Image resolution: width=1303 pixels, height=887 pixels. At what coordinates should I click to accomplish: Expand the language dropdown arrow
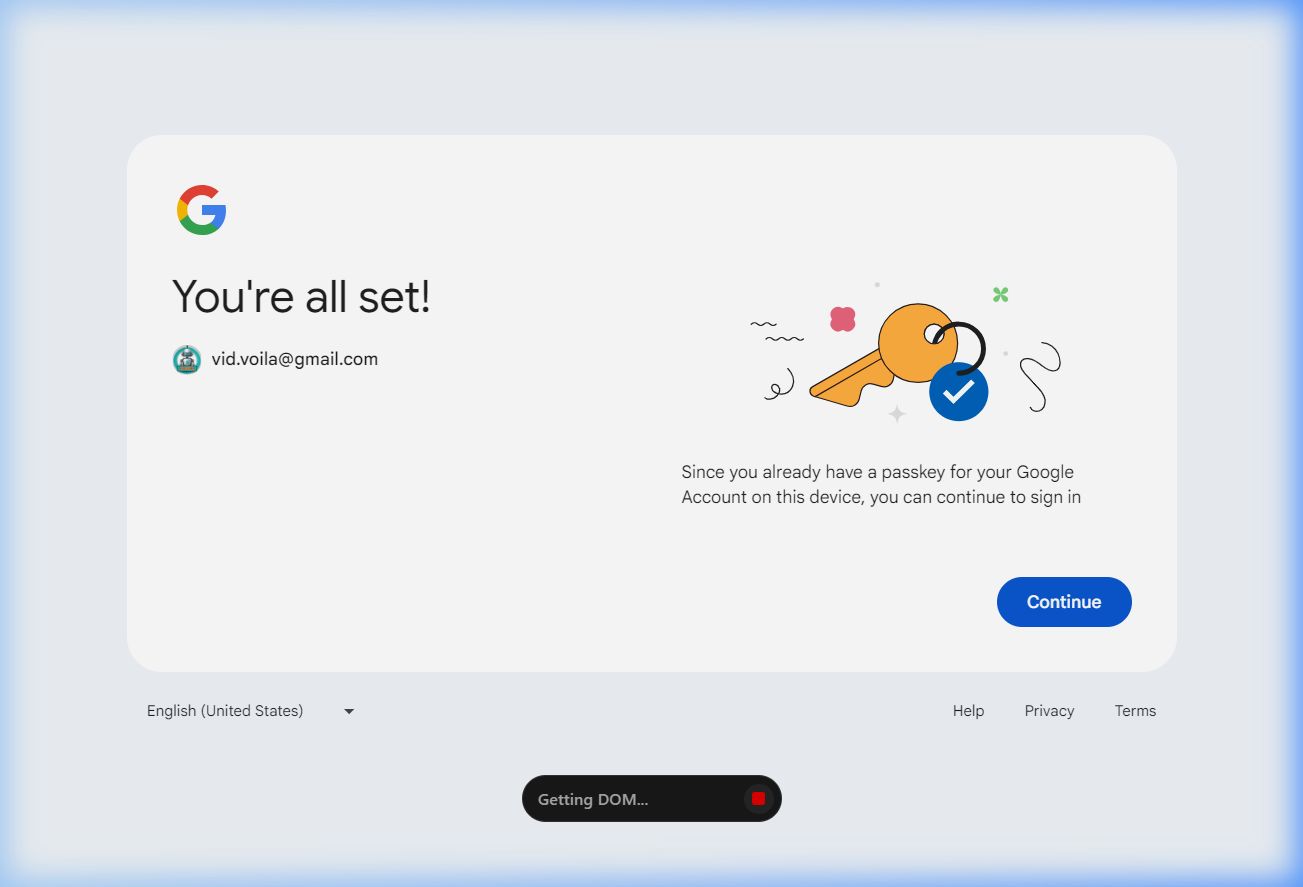pos(349,712)
